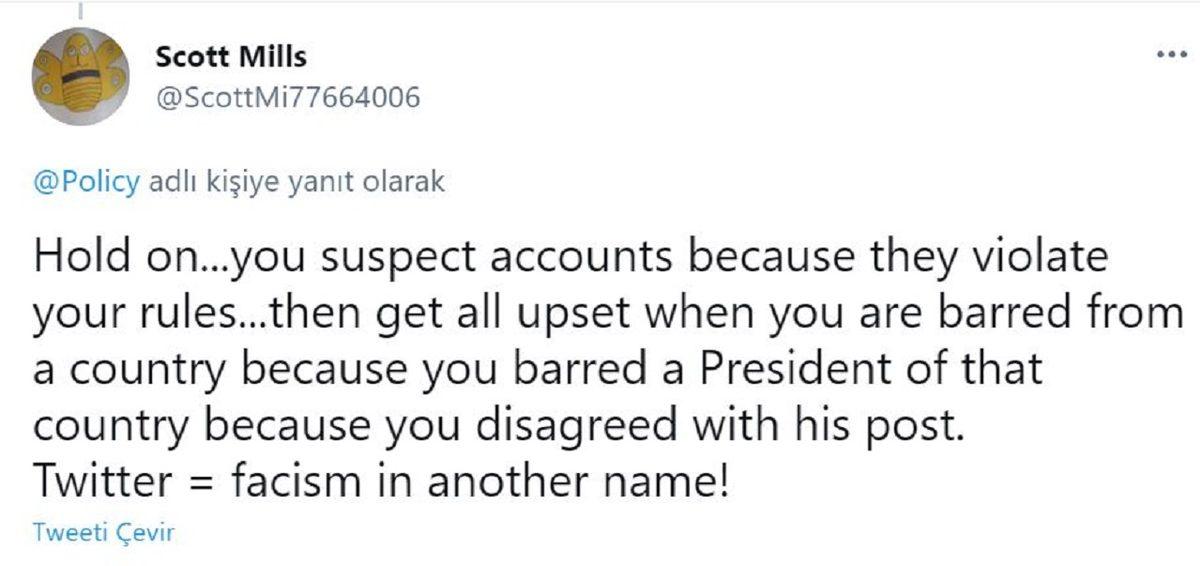Click the "adlı kişiye yanıt olarak" reply text
Screen dimensions: 1200x566
(296, 184)
